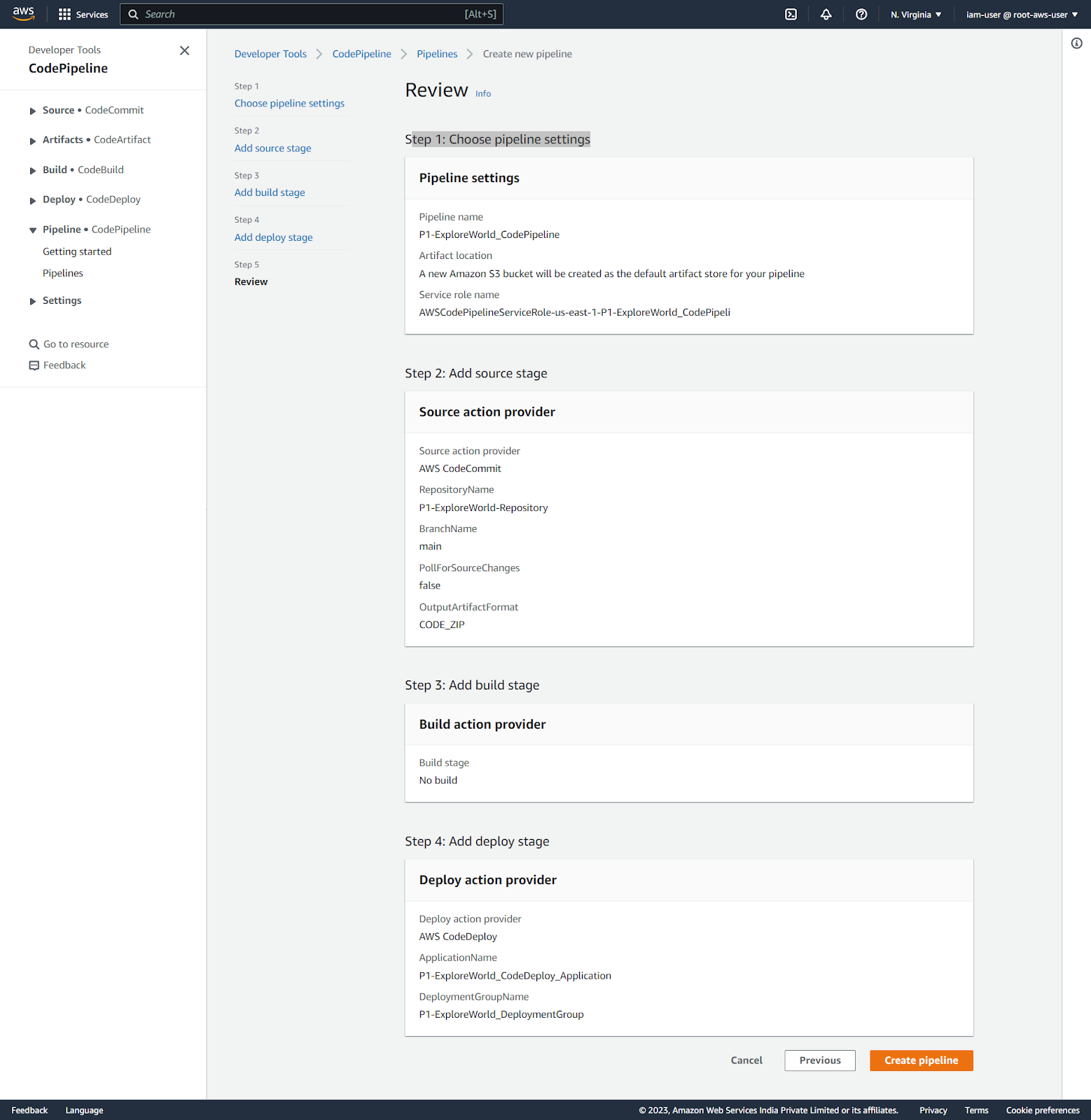This screenshot has width=1091, height=1120.
Task: Open the Language selector in the footer
Action: pos(84,1110)
